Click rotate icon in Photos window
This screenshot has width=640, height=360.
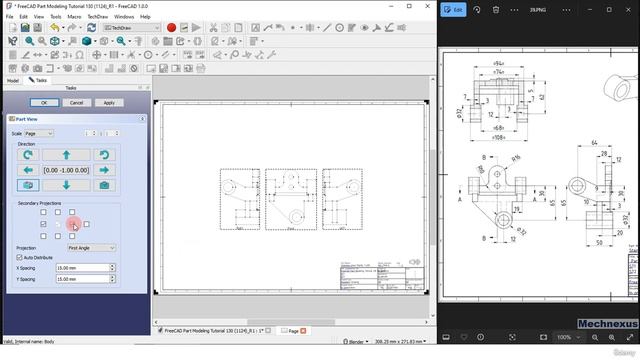[477, 10]
